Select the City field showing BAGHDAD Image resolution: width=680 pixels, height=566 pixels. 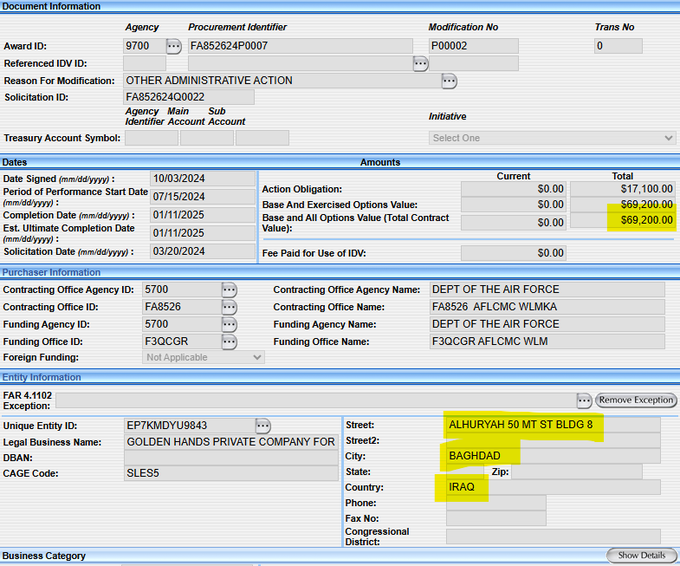552,456
